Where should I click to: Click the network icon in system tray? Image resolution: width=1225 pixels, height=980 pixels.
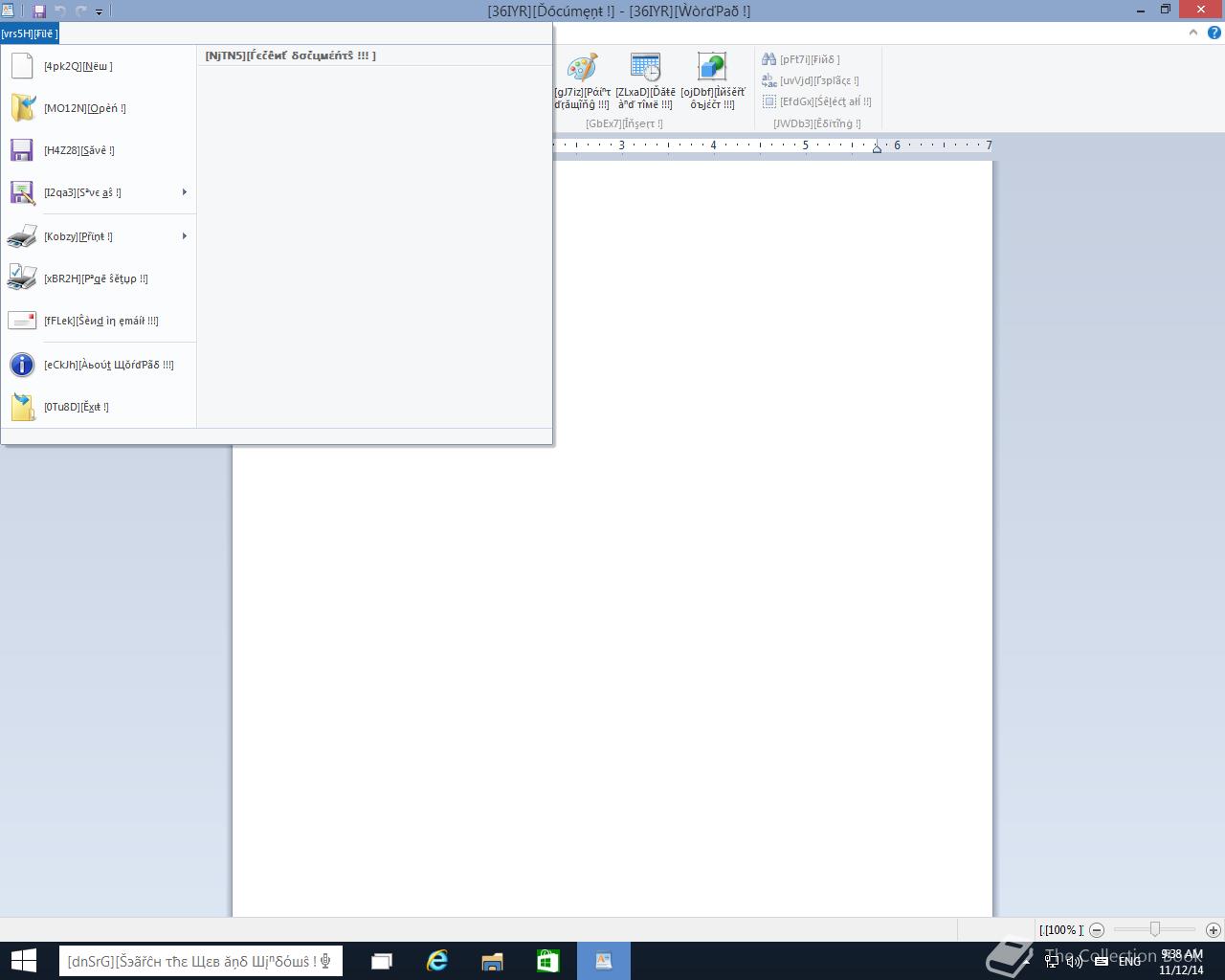coord(1052,961)
